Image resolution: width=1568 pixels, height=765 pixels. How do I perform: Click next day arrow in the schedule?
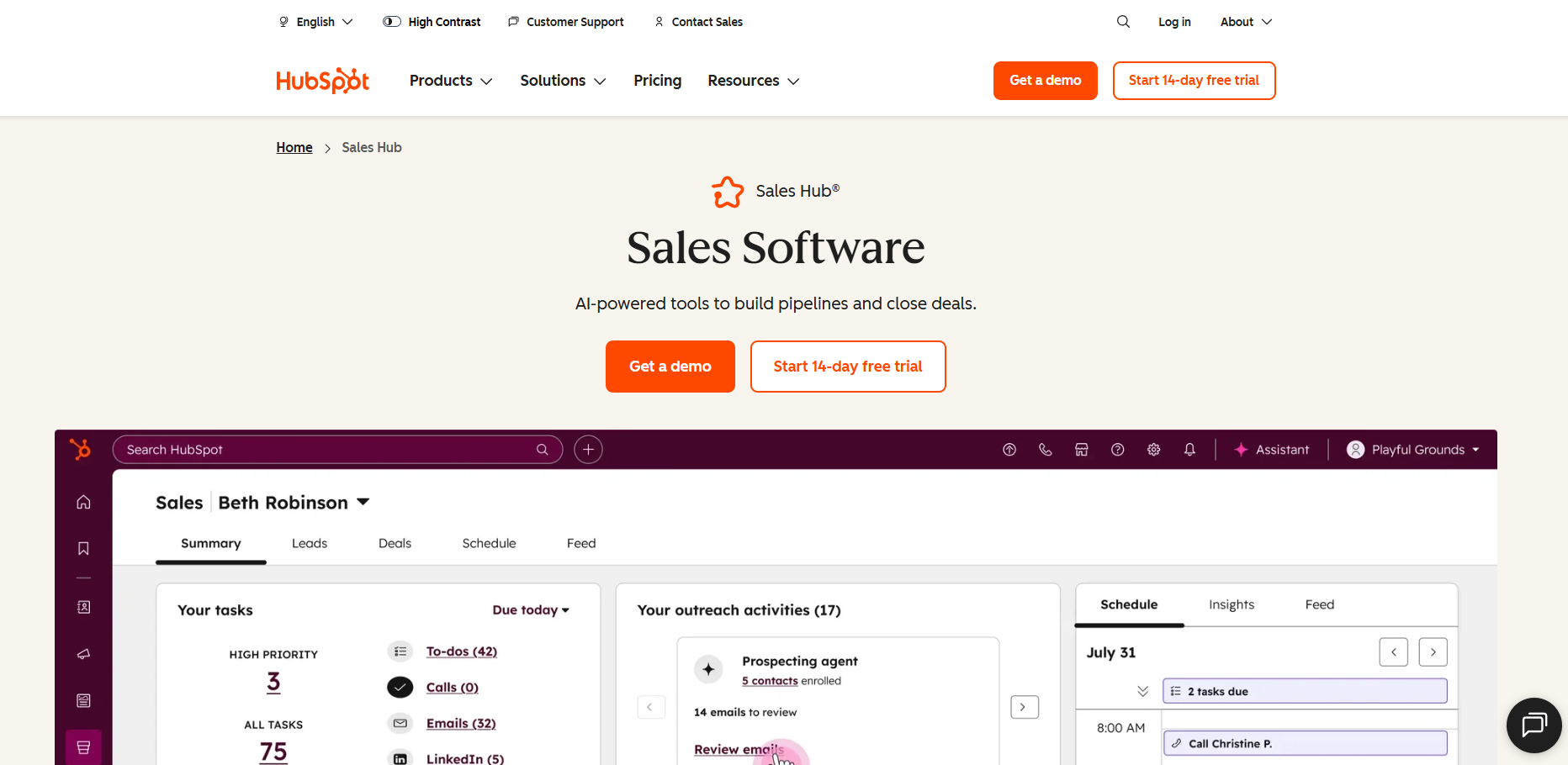pyautogui.click(x=1433, y=652)
